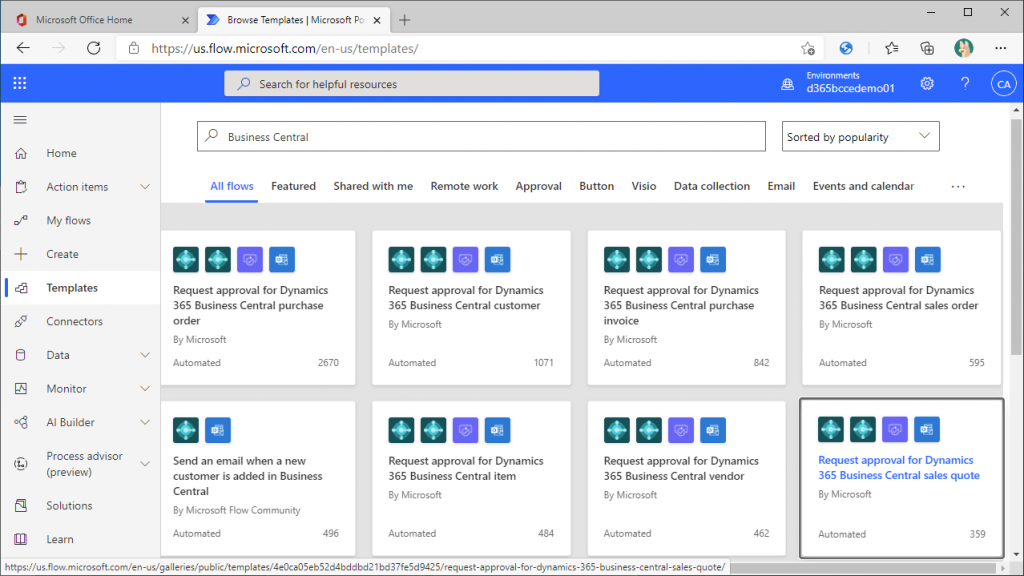The image size is (1024, 576).
Task: Click the browser Refresh button
Action: pos(93,48)
